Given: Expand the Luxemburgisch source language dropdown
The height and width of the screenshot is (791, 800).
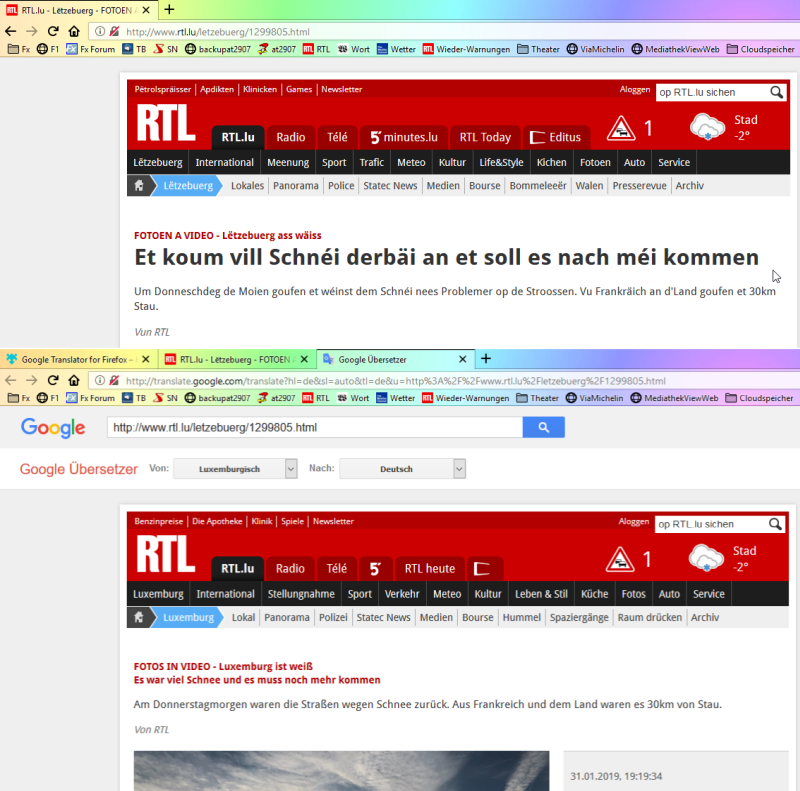Looking at the screenshot, I should pos(235,468).
